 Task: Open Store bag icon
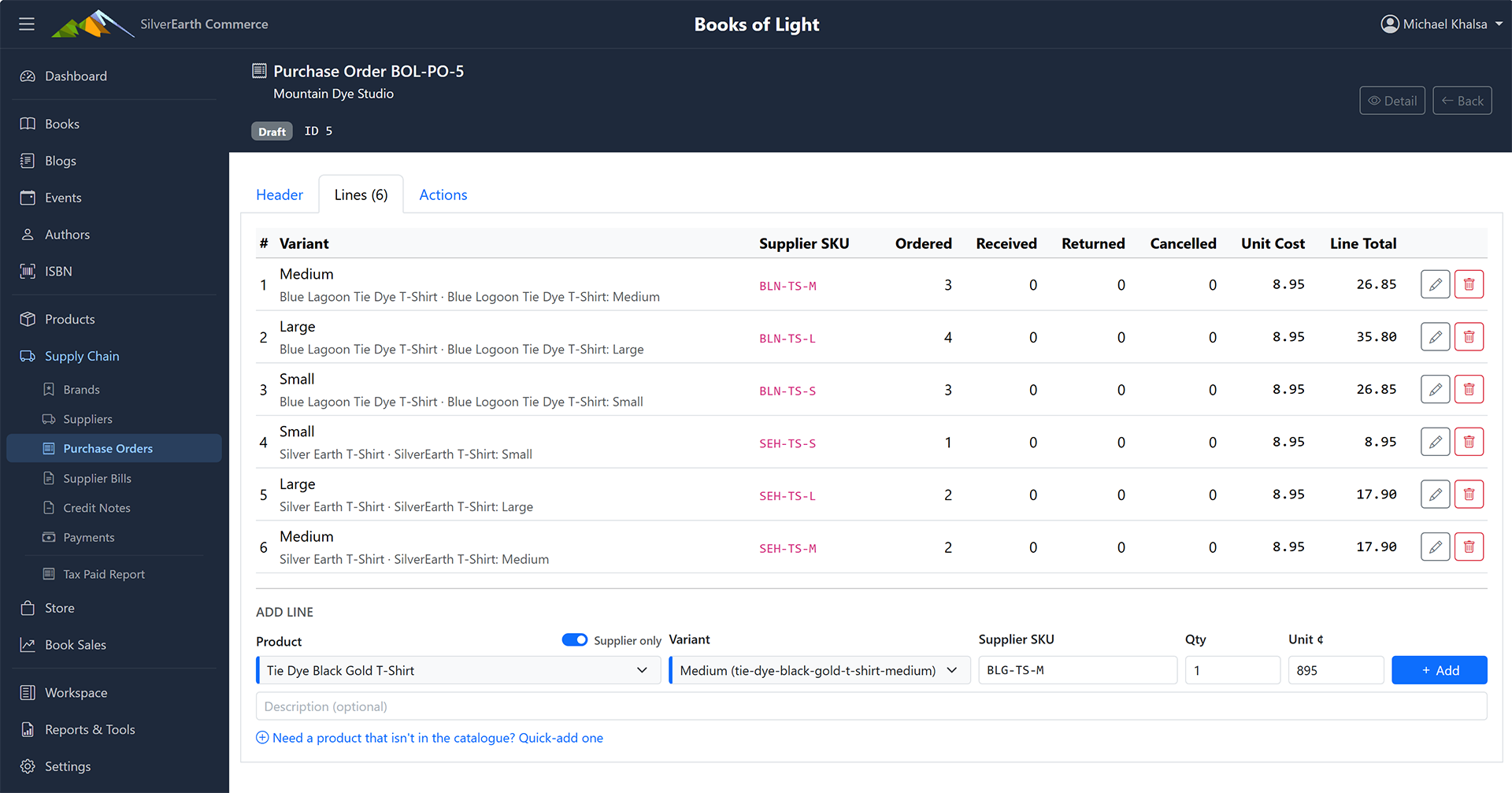pos(28,608)
